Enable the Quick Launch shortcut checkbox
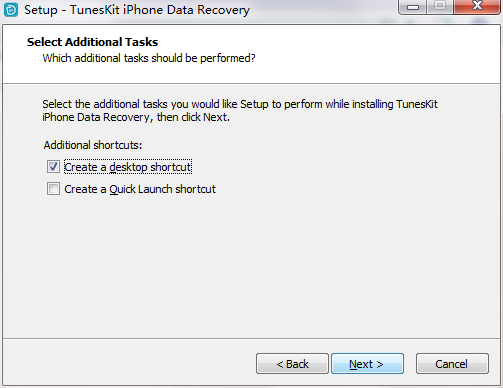 [x=53, y=189]
